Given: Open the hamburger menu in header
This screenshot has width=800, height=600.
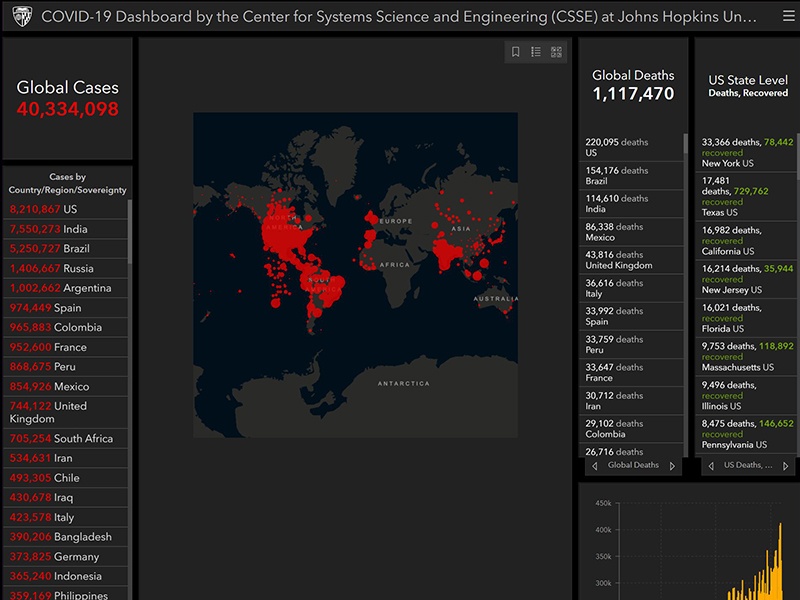Looking at the screenshot, I should 789,16.
